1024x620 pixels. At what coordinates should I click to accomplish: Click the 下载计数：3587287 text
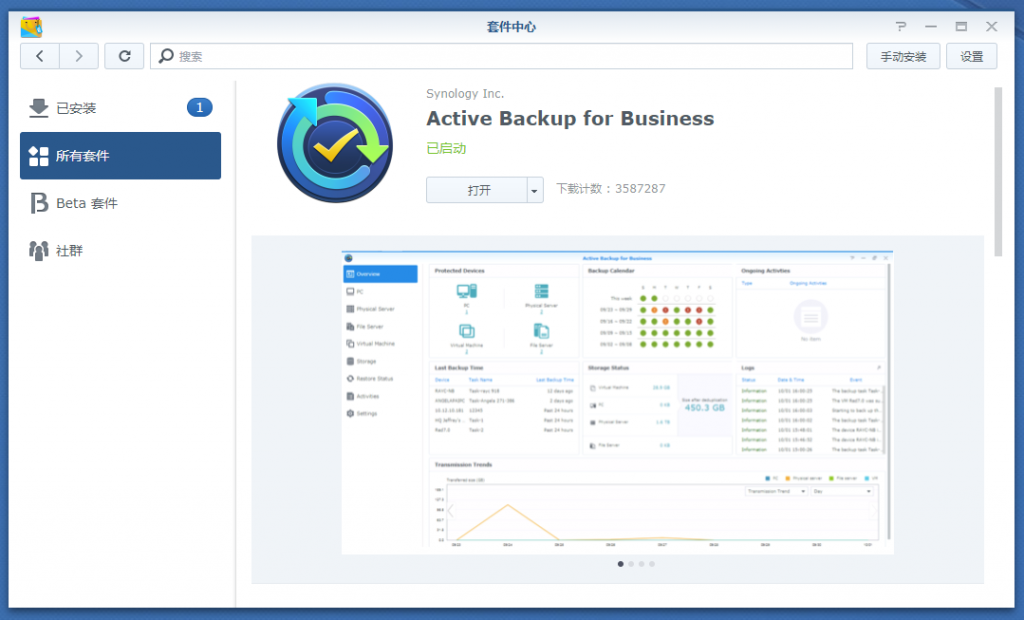click(611, 189)
